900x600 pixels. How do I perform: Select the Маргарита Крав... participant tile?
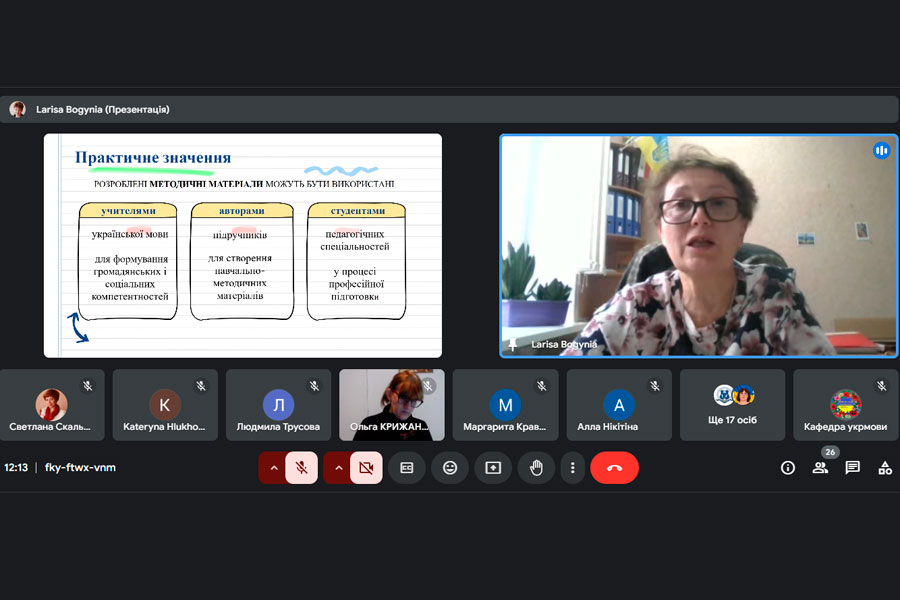505,405
